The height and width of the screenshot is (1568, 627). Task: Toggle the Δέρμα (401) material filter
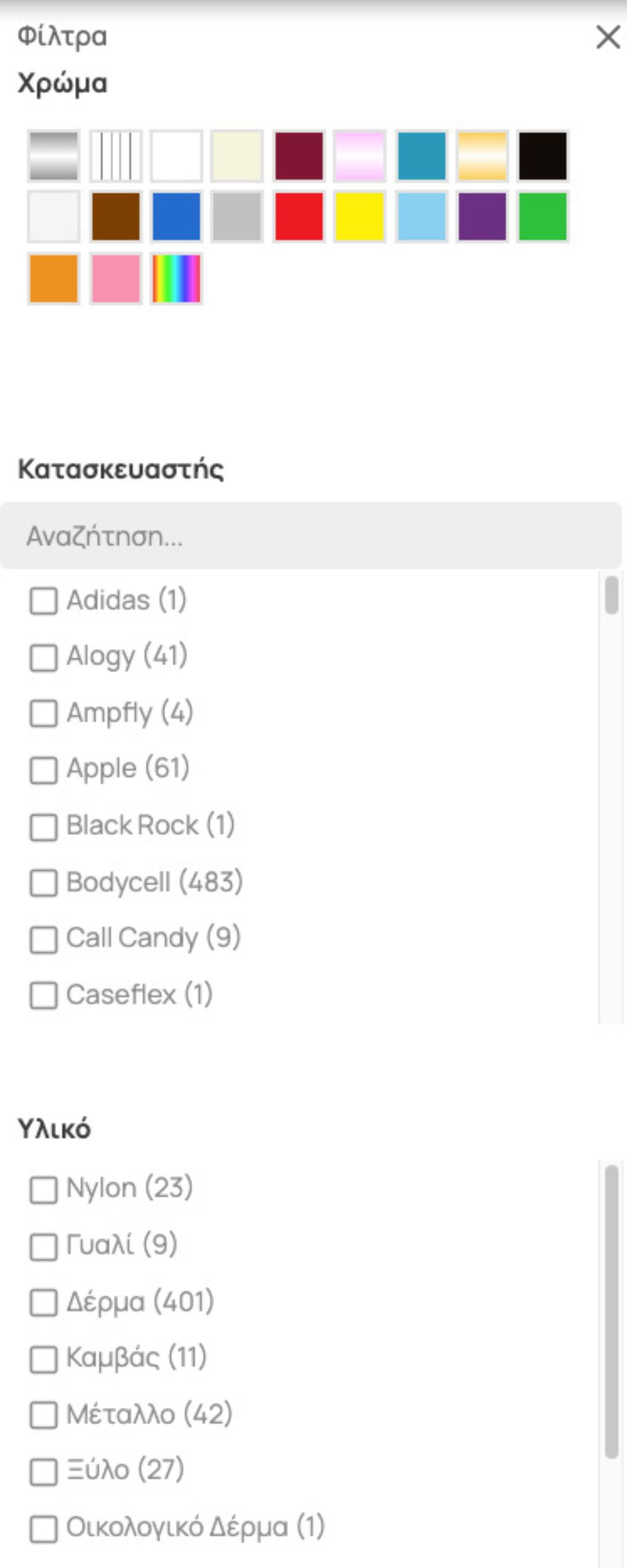(x=44, y=1303)
